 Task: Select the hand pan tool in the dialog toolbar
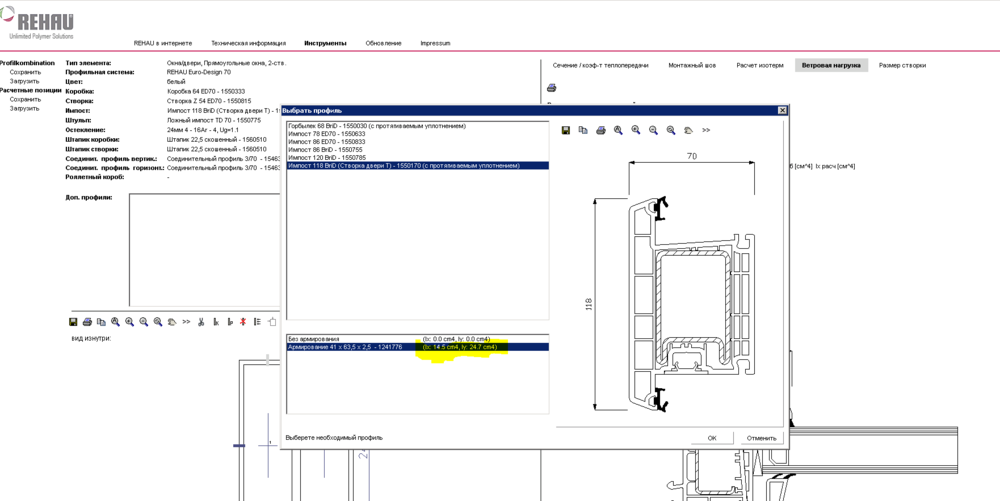[689, 130]
